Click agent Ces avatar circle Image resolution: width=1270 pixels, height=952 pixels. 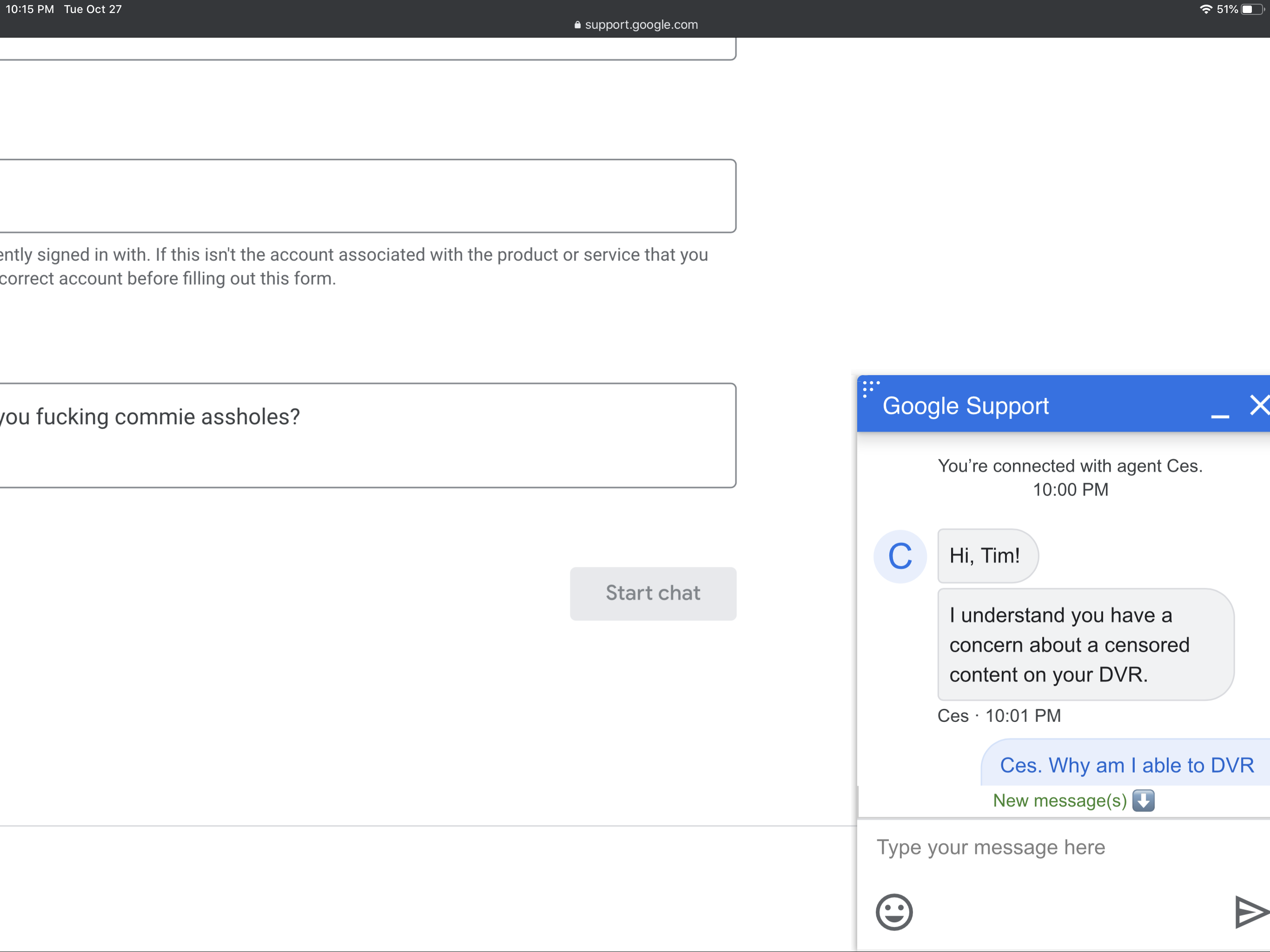pos(900,556)
